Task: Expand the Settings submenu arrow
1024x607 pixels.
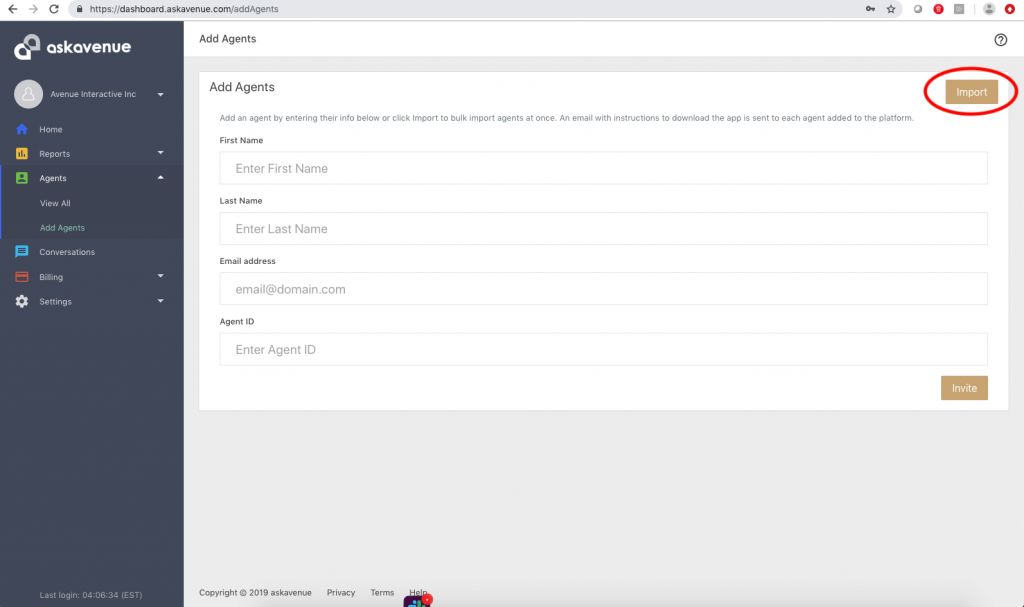Action: (160, 301)
